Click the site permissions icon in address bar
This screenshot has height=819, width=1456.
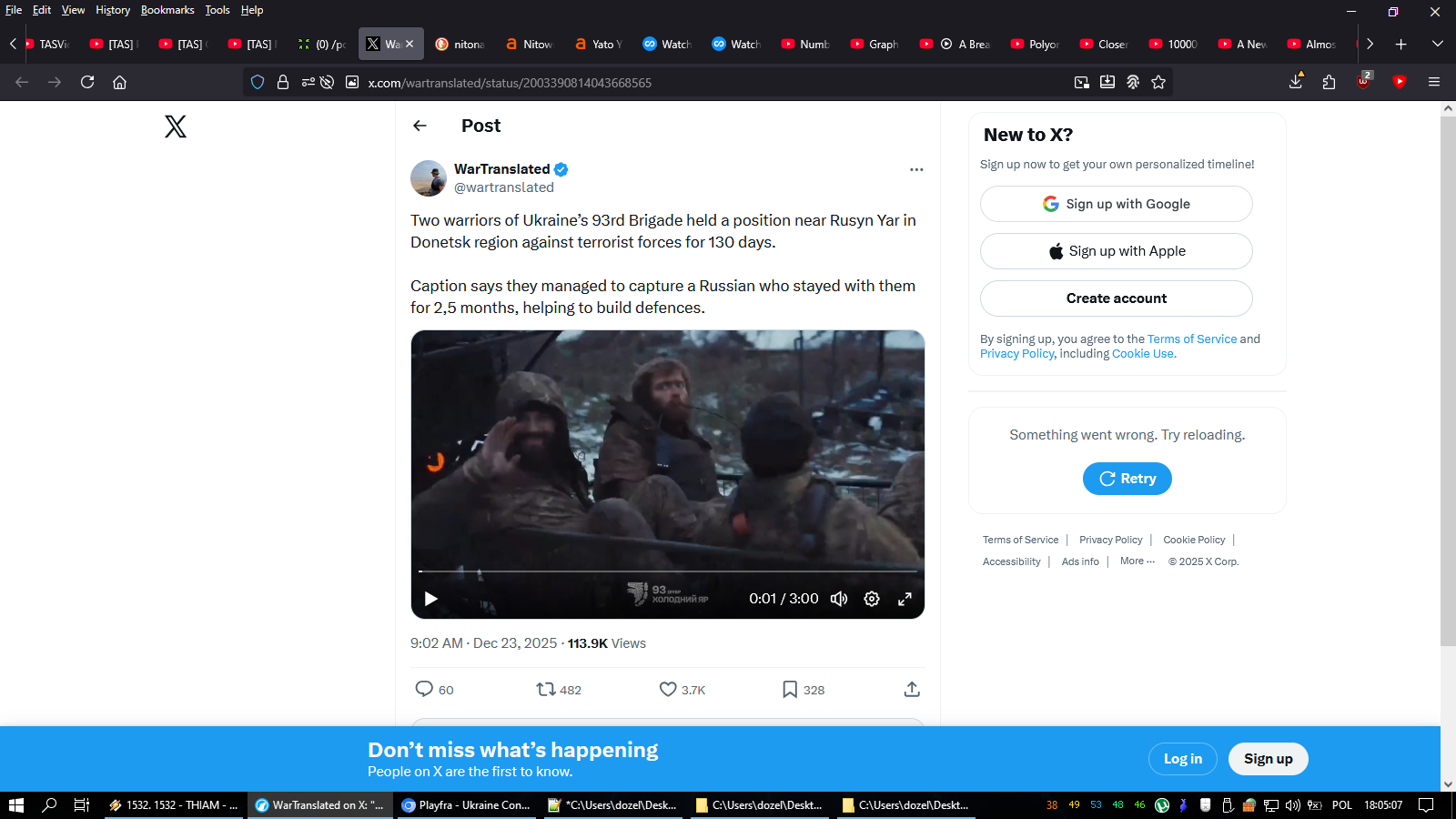308,82
